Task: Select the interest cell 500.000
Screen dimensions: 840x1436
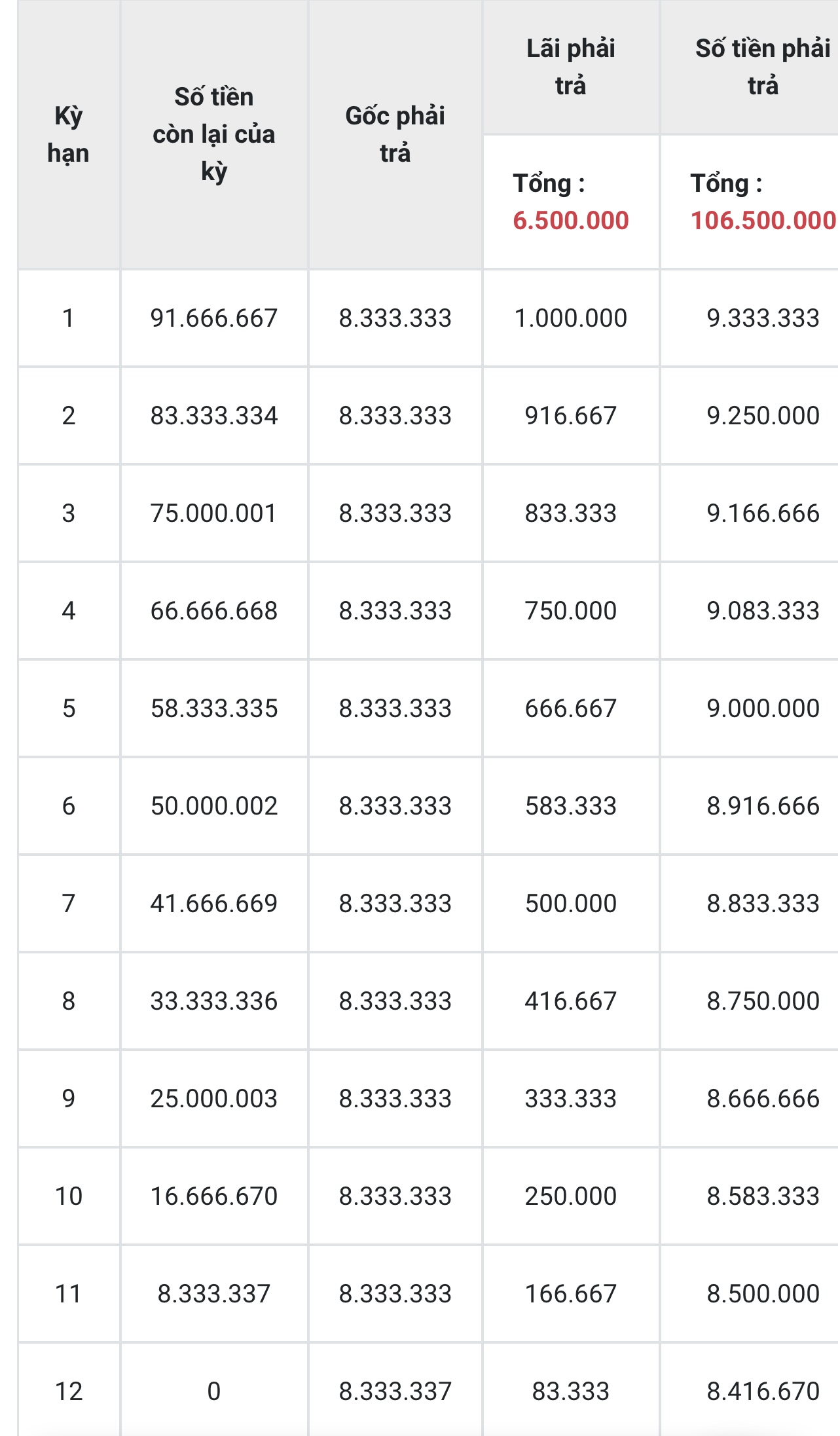Action: (570, 904)
